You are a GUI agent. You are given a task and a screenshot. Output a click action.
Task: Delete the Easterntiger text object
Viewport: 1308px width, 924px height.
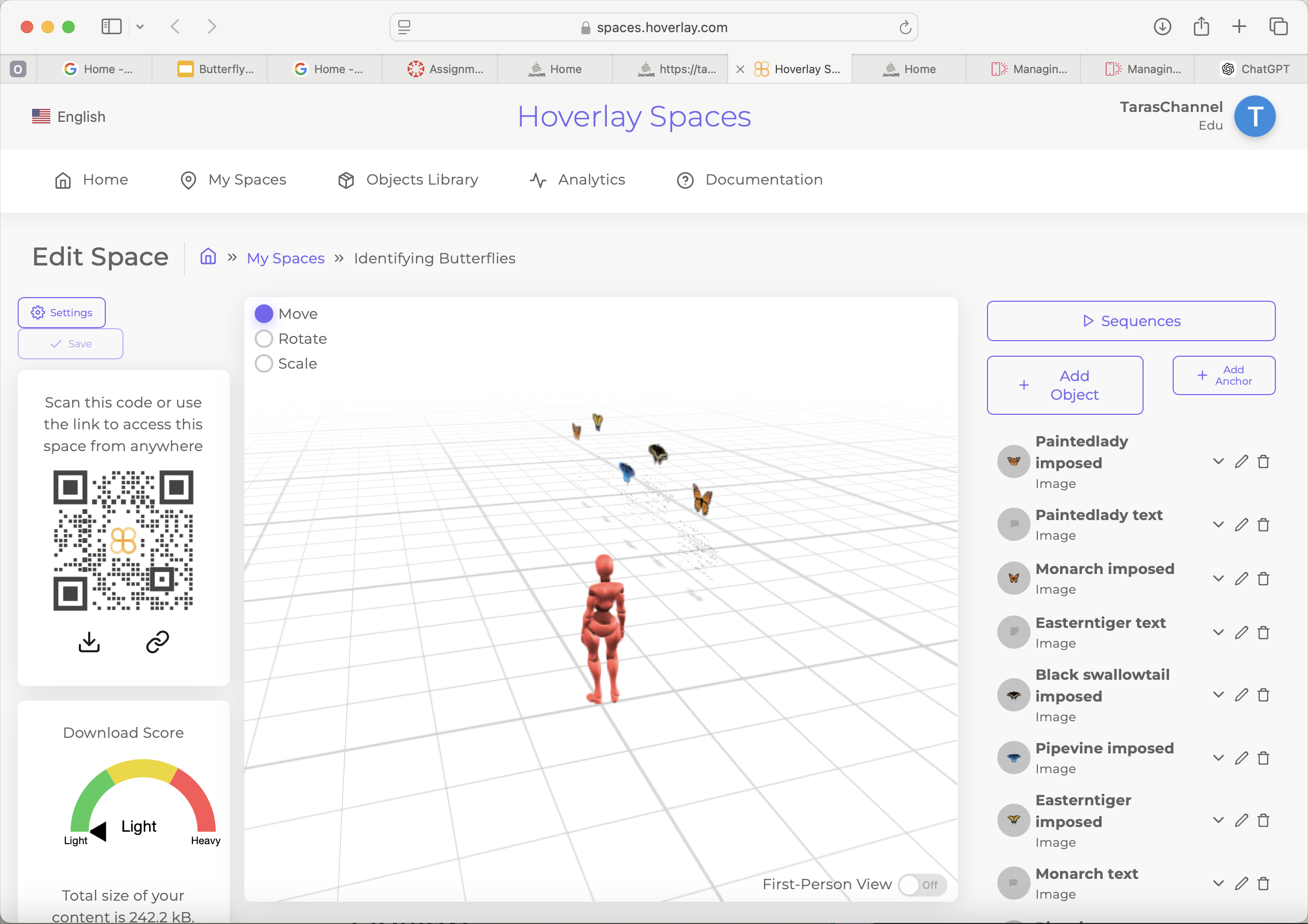coord(1263,632)
